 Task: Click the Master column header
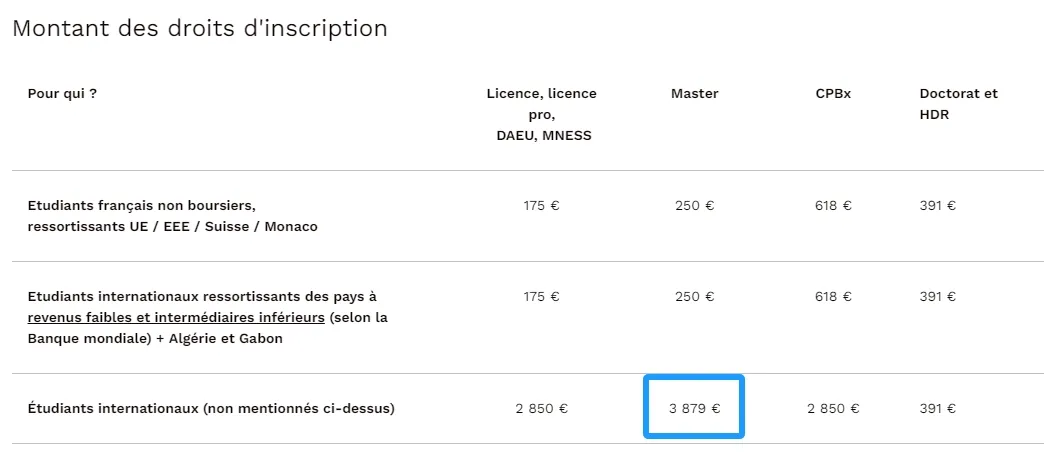pos(694,93)
